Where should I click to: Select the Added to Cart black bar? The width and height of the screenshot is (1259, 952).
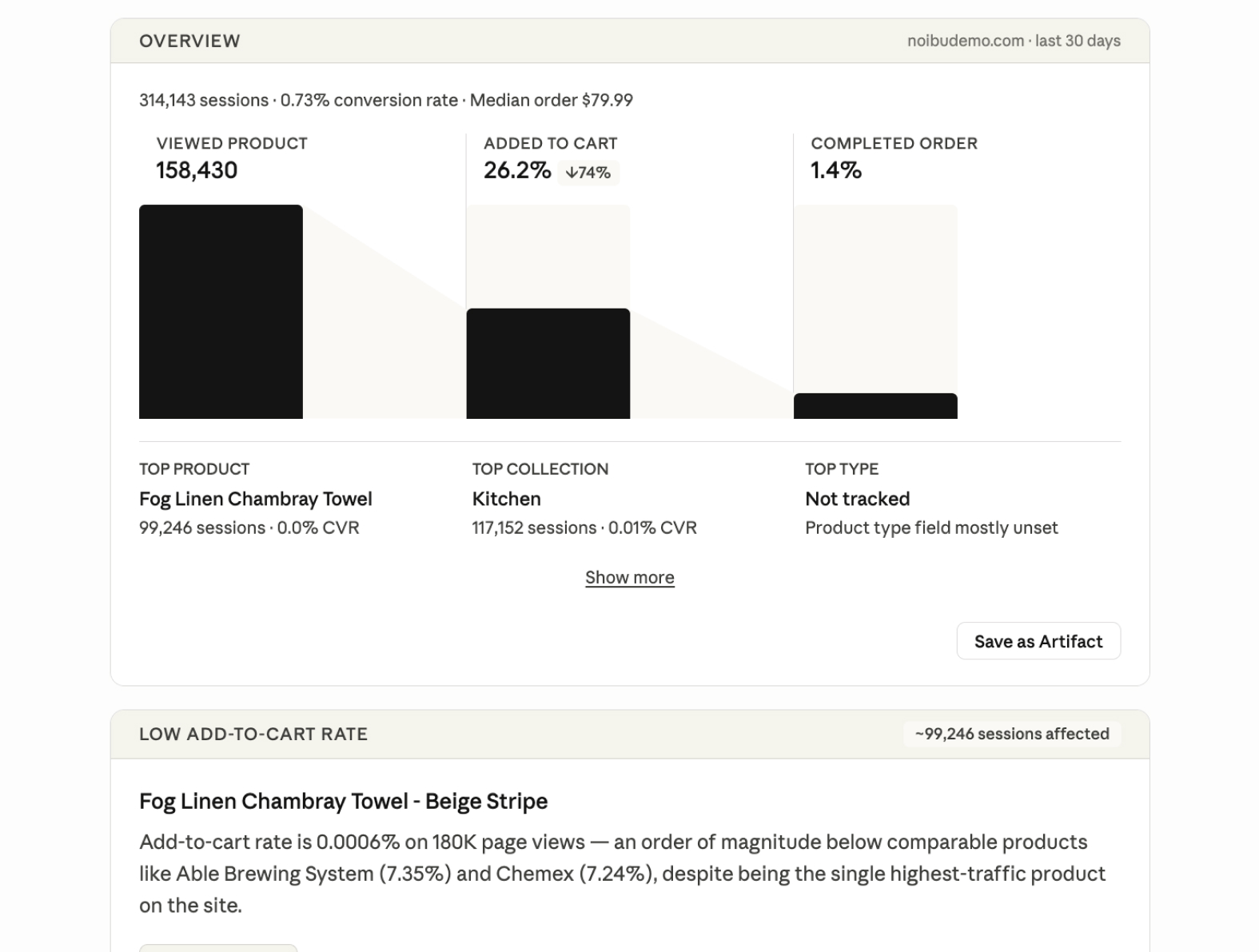tap(548, 364)
